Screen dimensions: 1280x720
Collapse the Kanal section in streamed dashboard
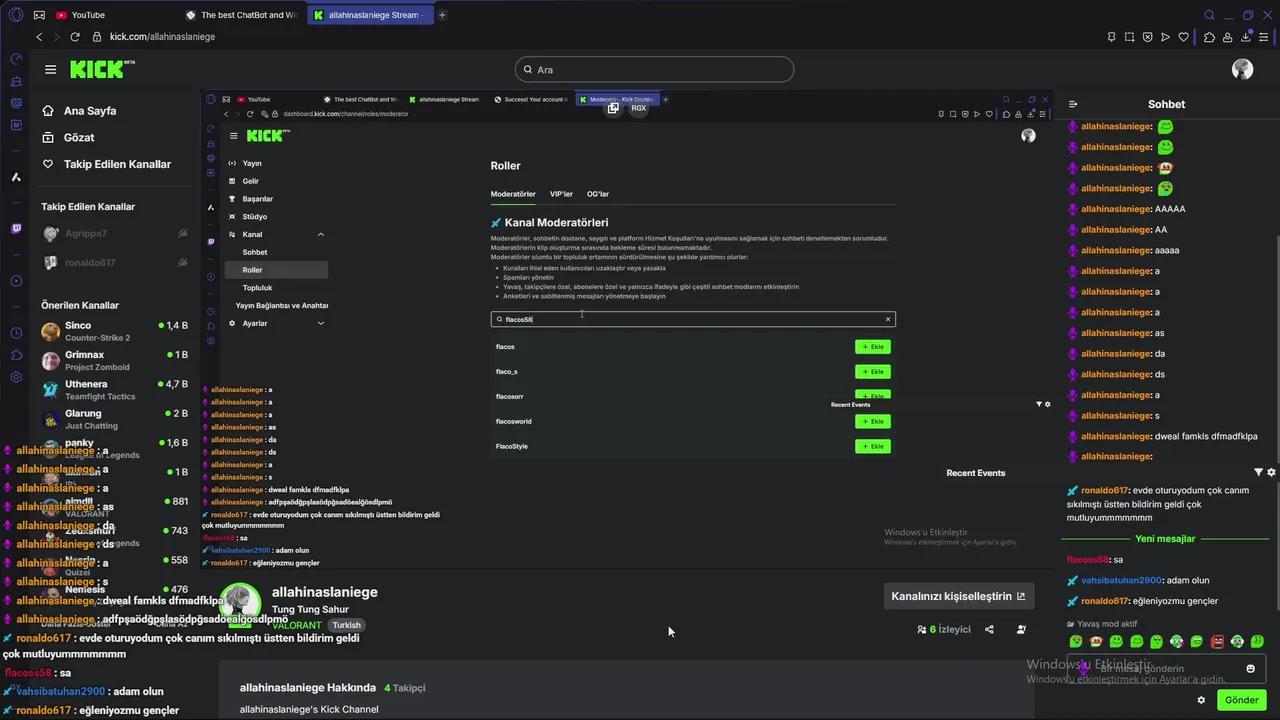(320, 234)
